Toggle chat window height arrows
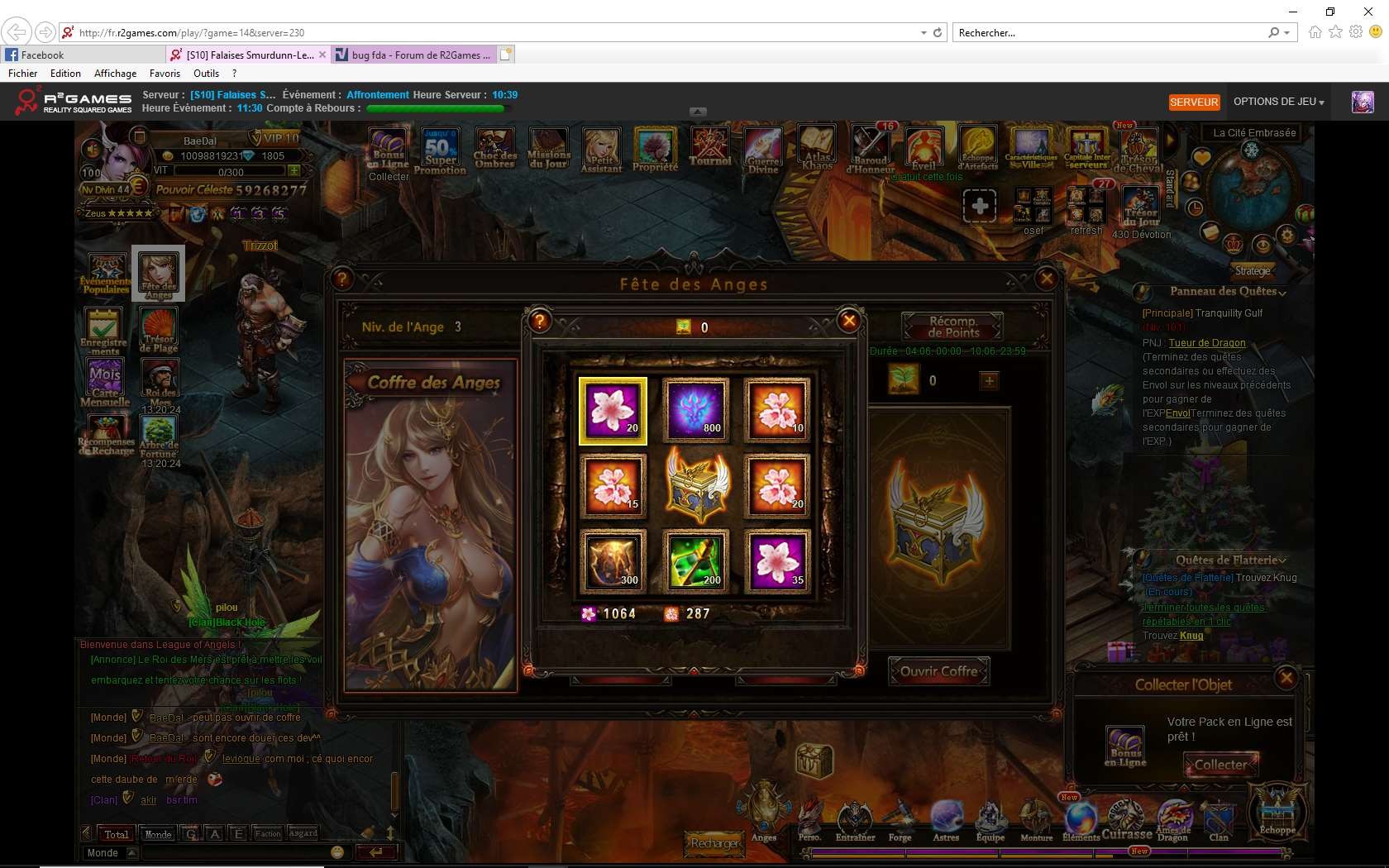Viewport: 1389px width, 868px height. 390,833
